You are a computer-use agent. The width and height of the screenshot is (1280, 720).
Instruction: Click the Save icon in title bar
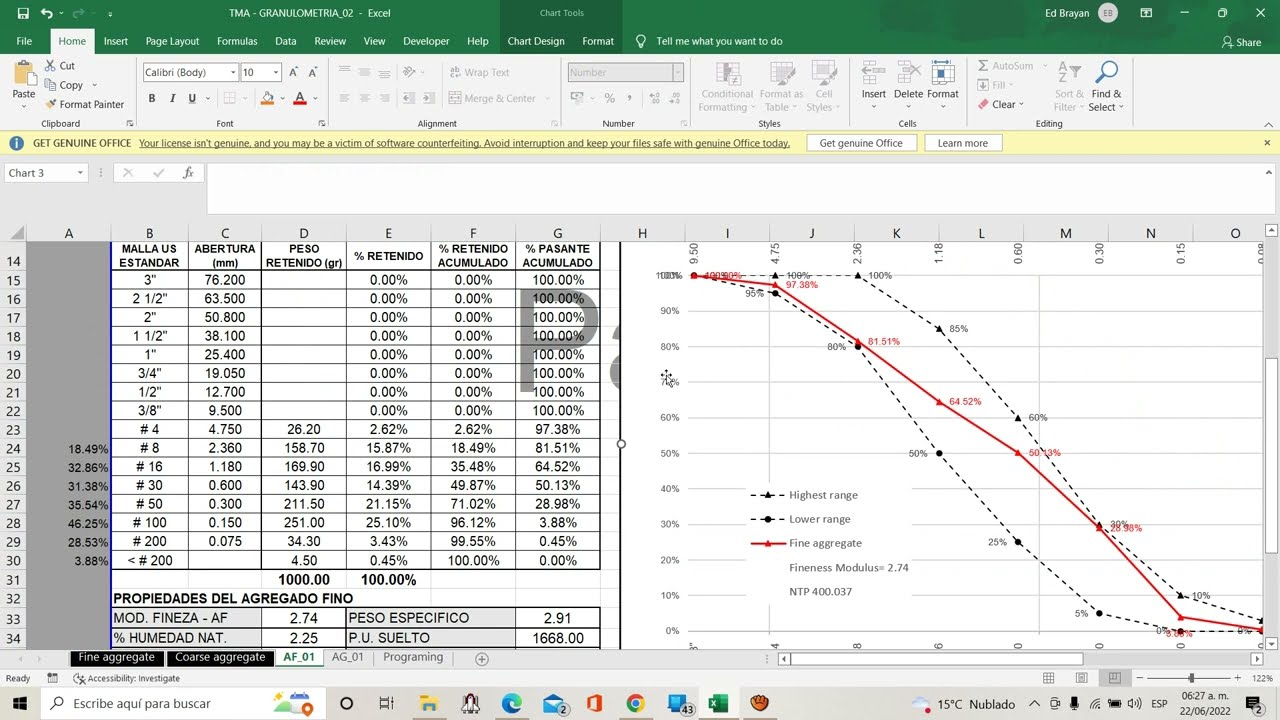coord(22,13)
